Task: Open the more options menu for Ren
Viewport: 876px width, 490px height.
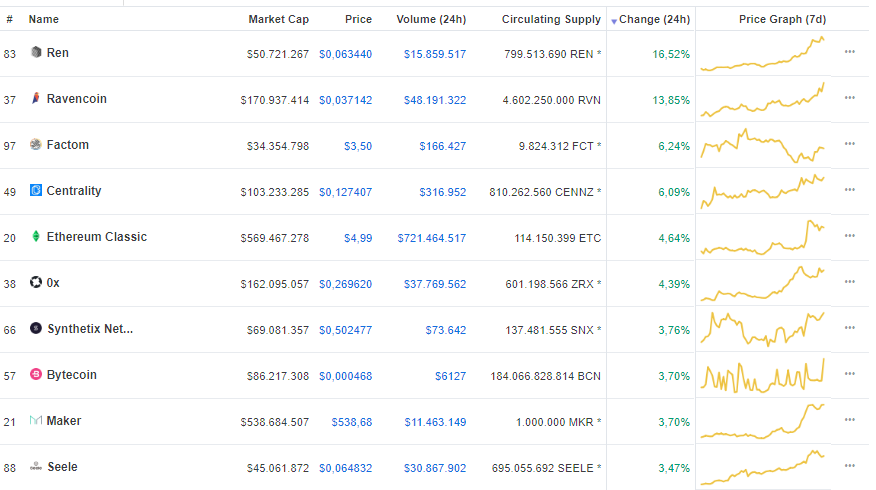Action: [x=850, y=52]
